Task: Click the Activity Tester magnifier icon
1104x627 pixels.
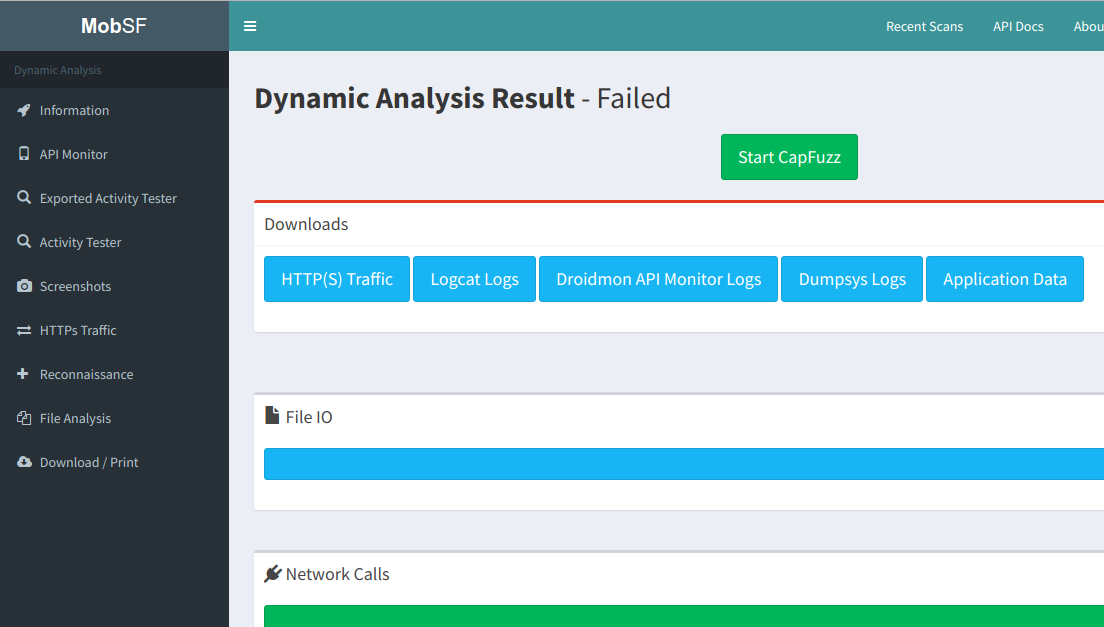Action: (x=24, y=242)
